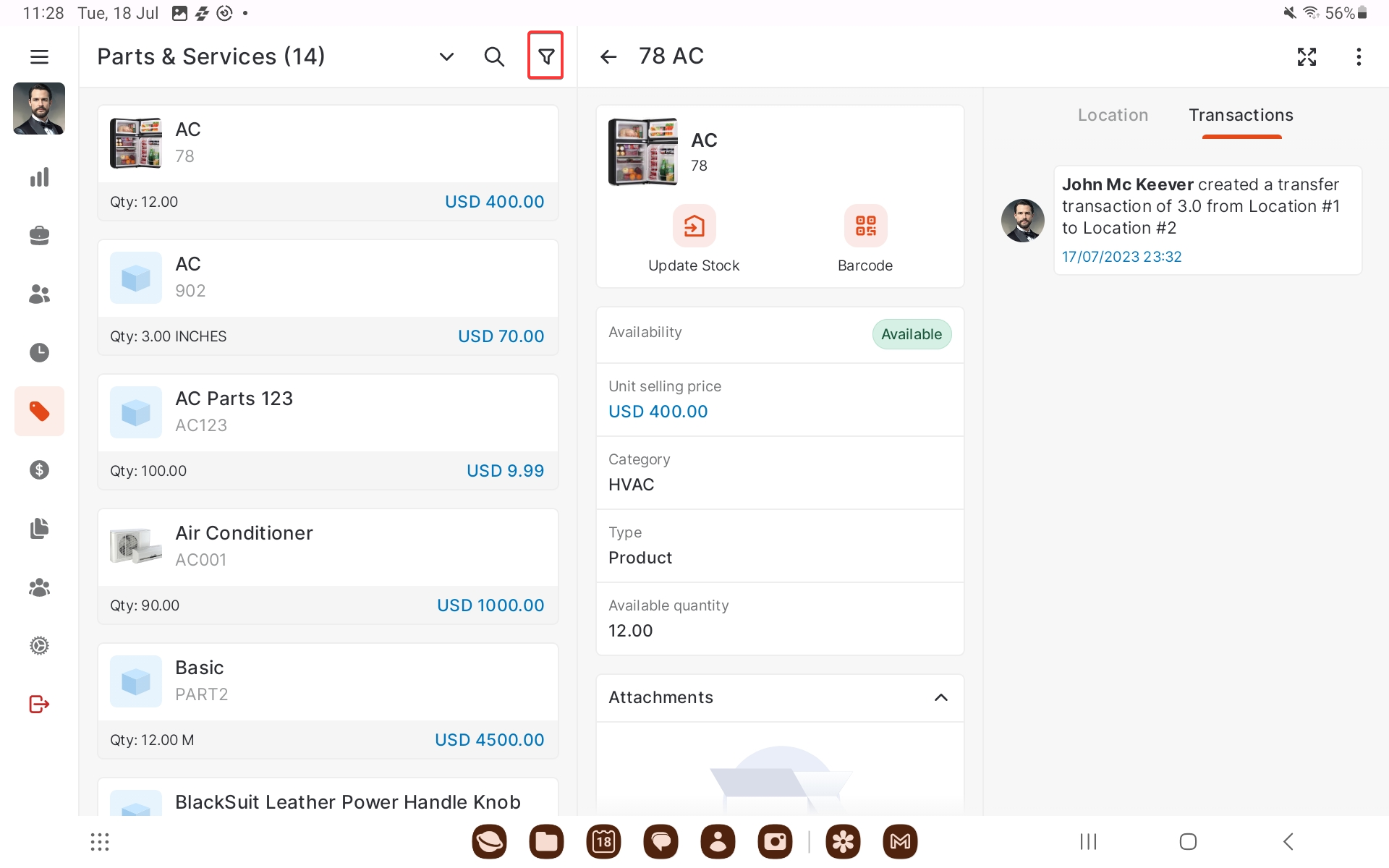The height and width of the screenshot is (868, 1389).
Task: Tap the search magnifier icon
Action: [x=493, y=56]
